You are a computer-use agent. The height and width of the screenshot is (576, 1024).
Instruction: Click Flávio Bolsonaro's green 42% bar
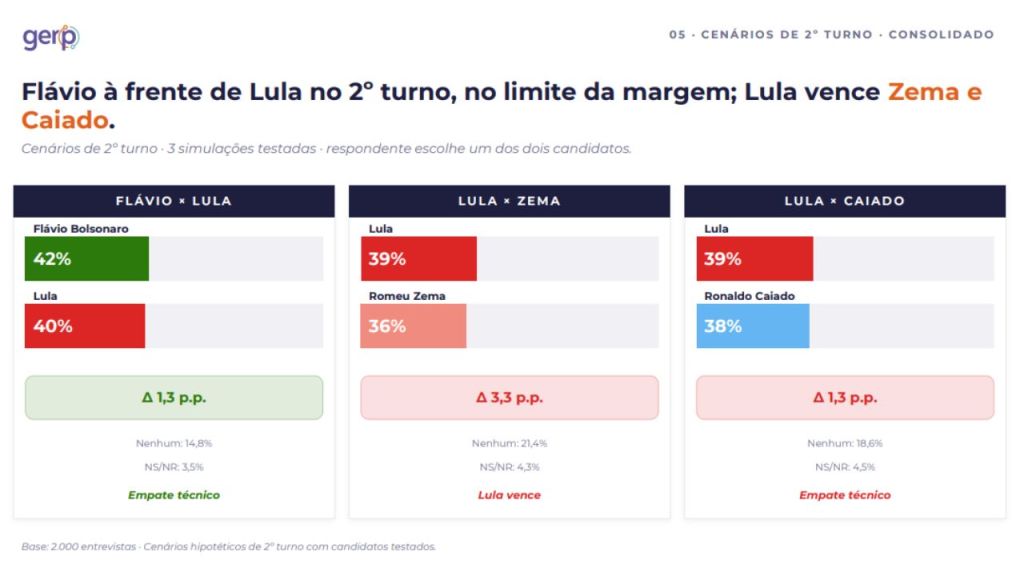[x=87, y=259]
